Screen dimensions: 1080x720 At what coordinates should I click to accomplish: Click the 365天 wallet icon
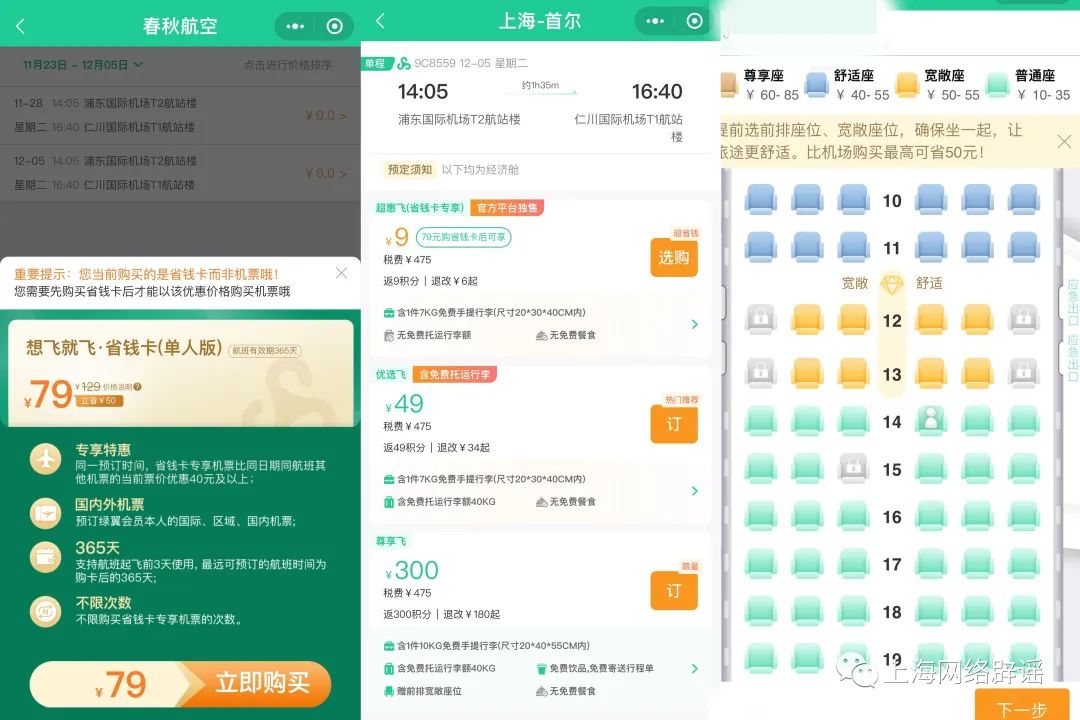45,557
